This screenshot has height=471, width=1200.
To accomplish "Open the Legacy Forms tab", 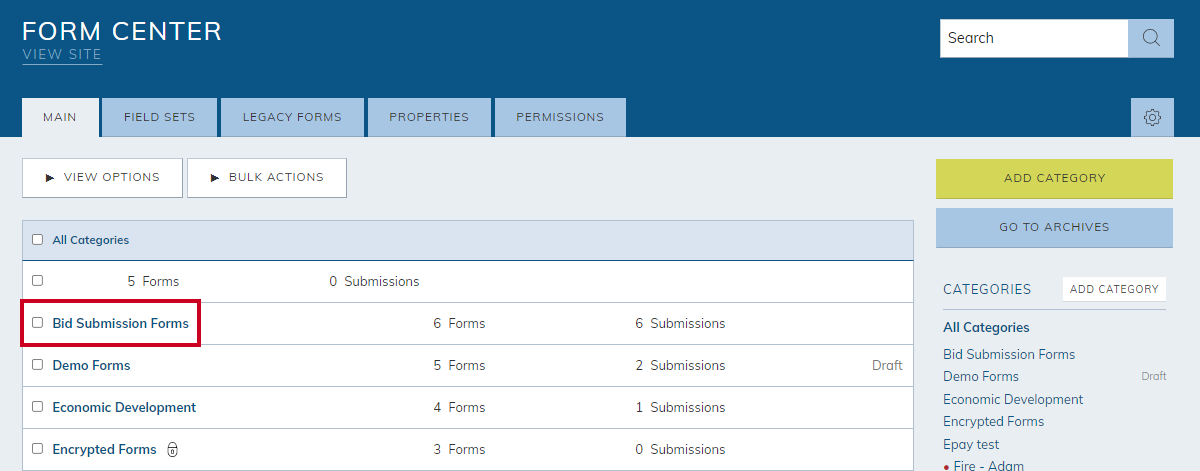I will pos(292,117).
